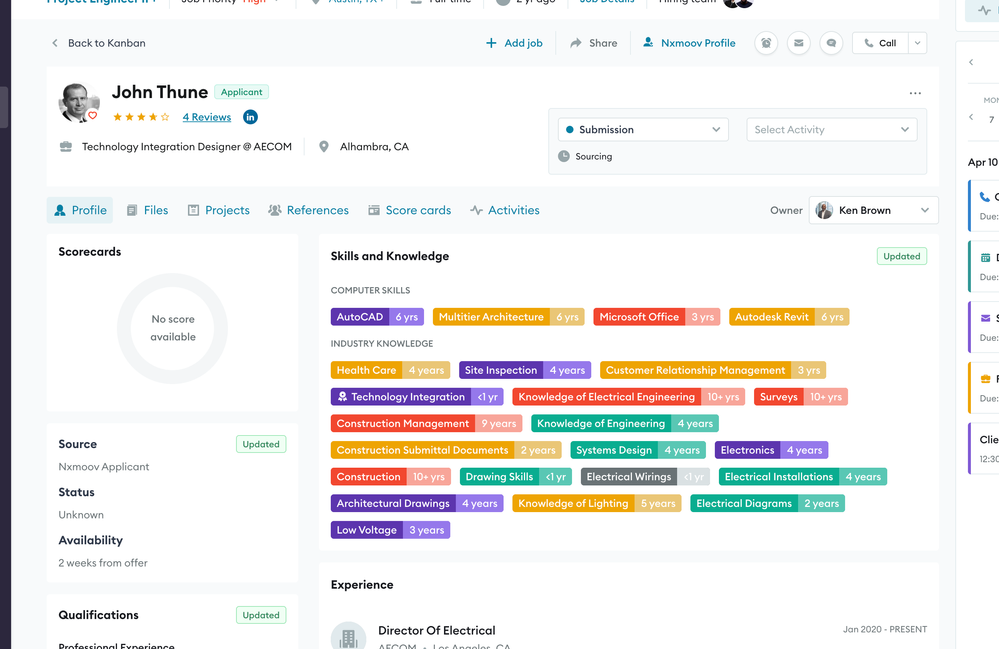This screenshot has width=999, height=649.
Task: Click the alarm reminder icon
Action: (766, 43)
